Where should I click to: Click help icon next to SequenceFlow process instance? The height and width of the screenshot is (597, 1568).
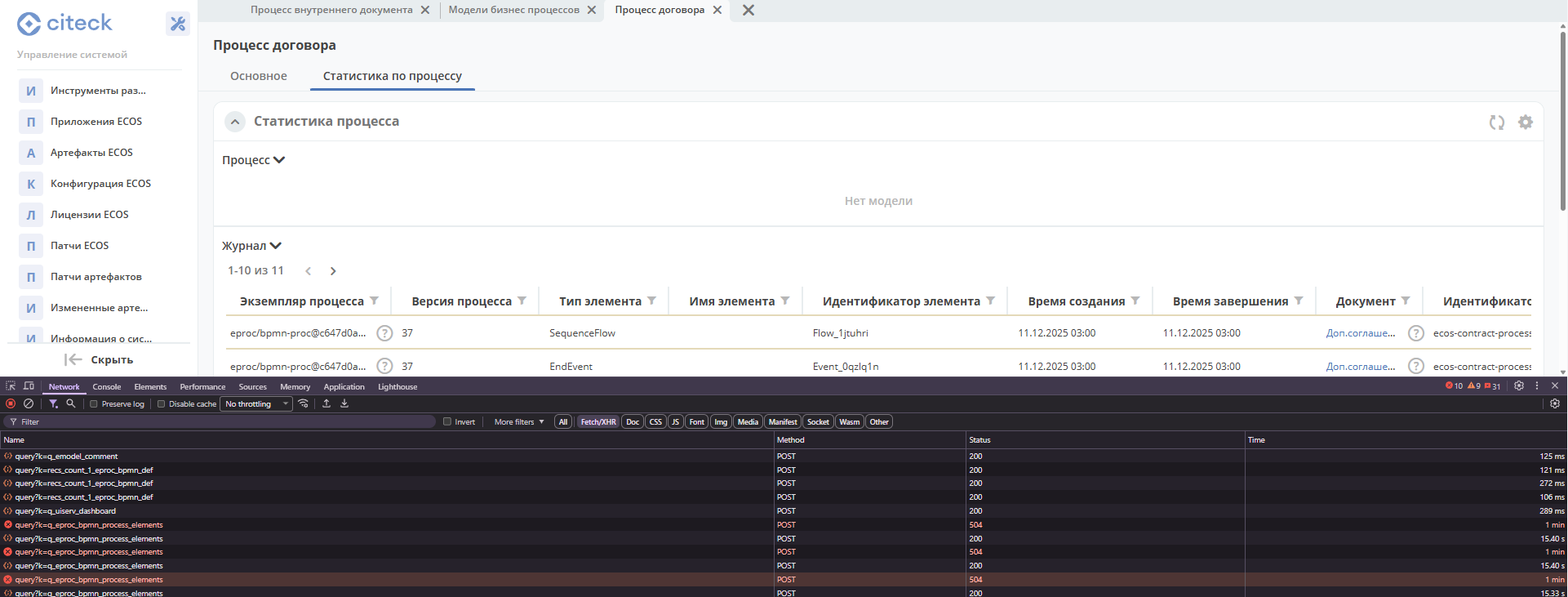coord(384,333)
